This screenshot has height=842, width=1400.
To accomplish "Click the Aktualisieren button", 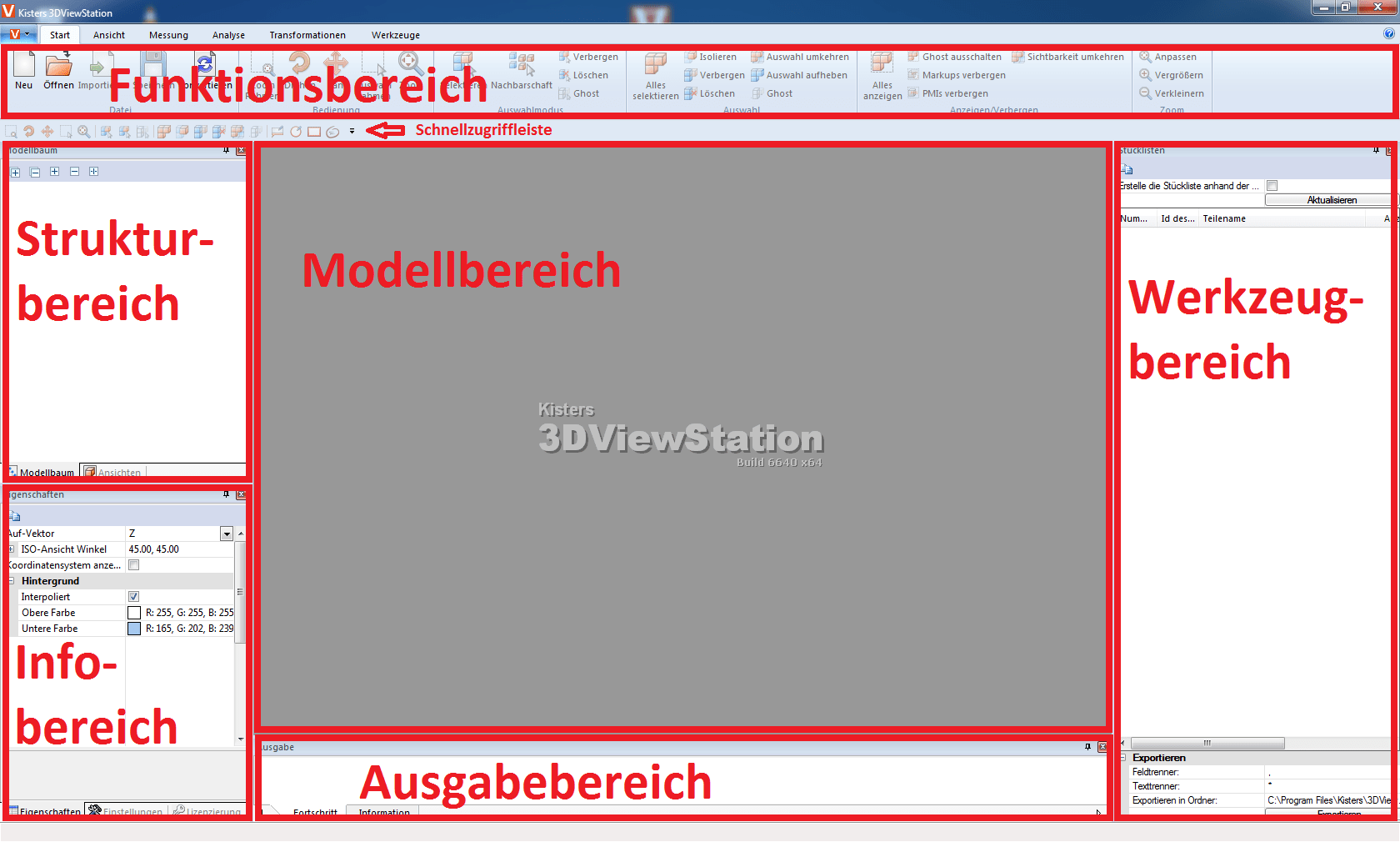I will tap(1331, 200).
